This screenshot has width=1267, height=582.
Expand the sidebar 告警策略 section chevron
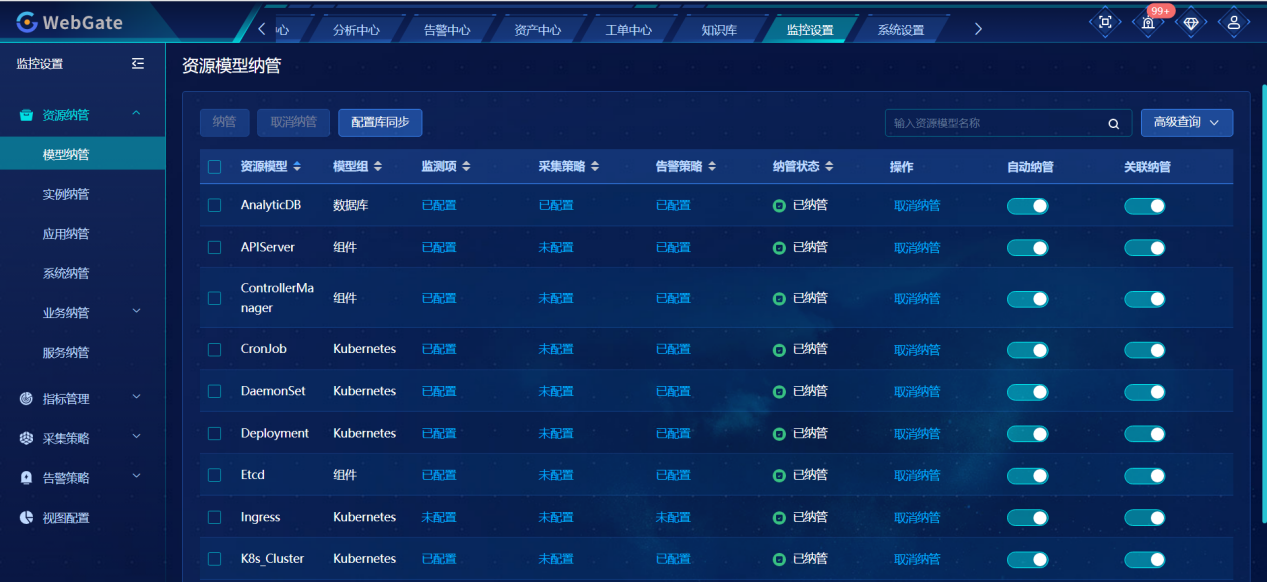coord(137,477)
